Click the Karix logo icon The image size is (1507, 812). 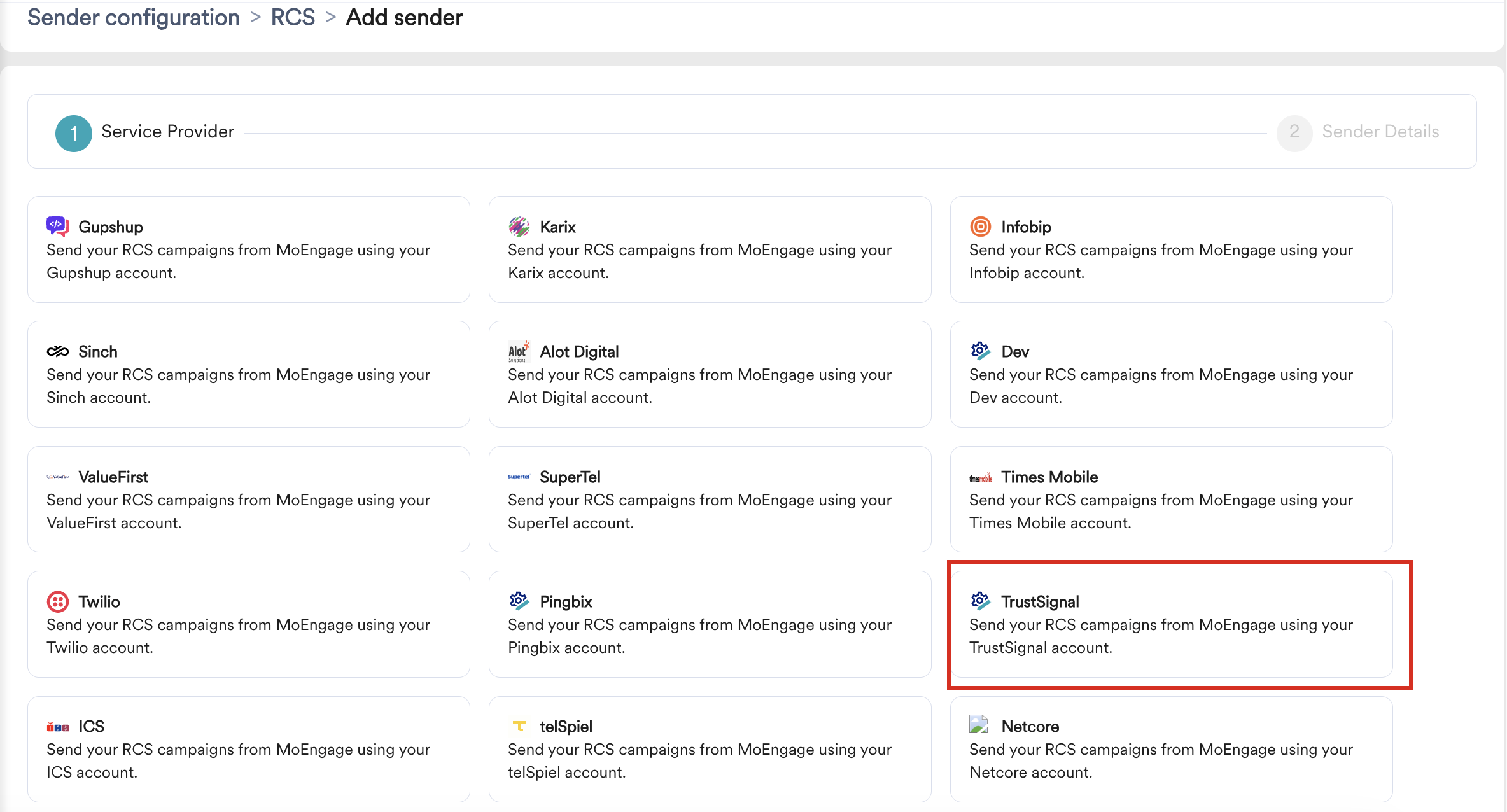click(519, 226)
